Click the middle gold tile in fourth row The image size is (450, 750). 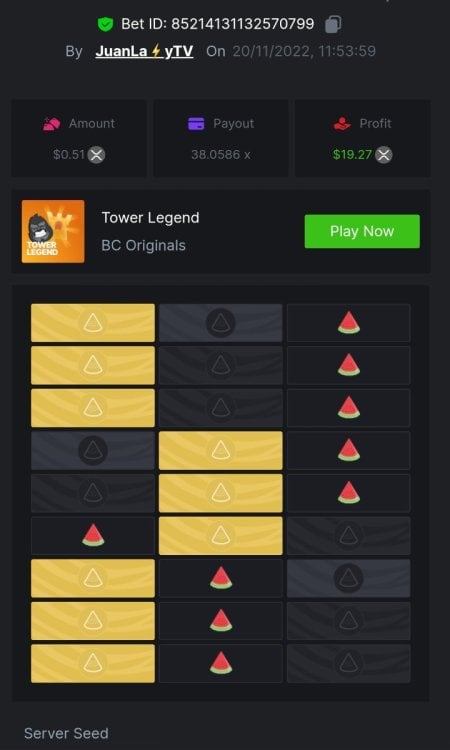click(221, 451)
